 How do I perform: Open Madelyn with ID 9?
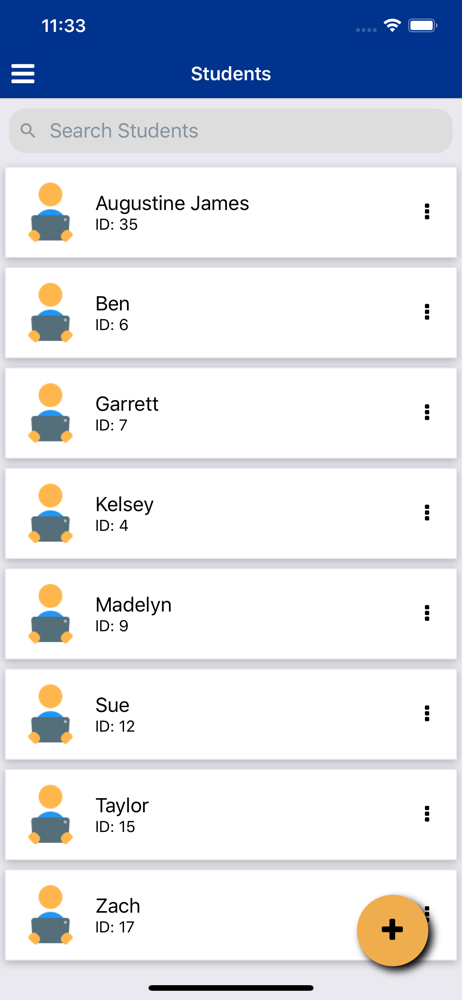pos(231,614)
